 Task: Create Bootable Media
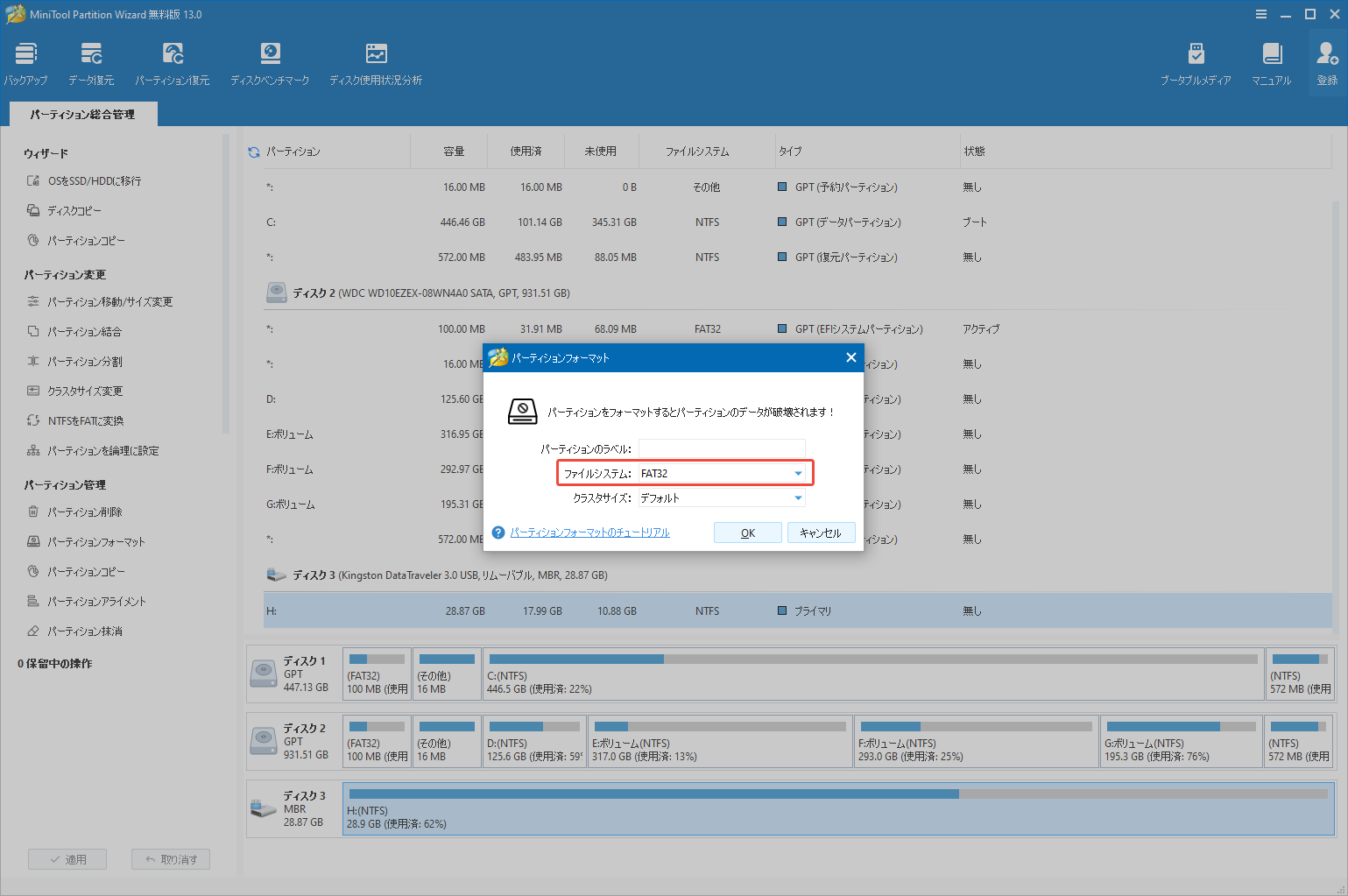tap(1196, 61)
